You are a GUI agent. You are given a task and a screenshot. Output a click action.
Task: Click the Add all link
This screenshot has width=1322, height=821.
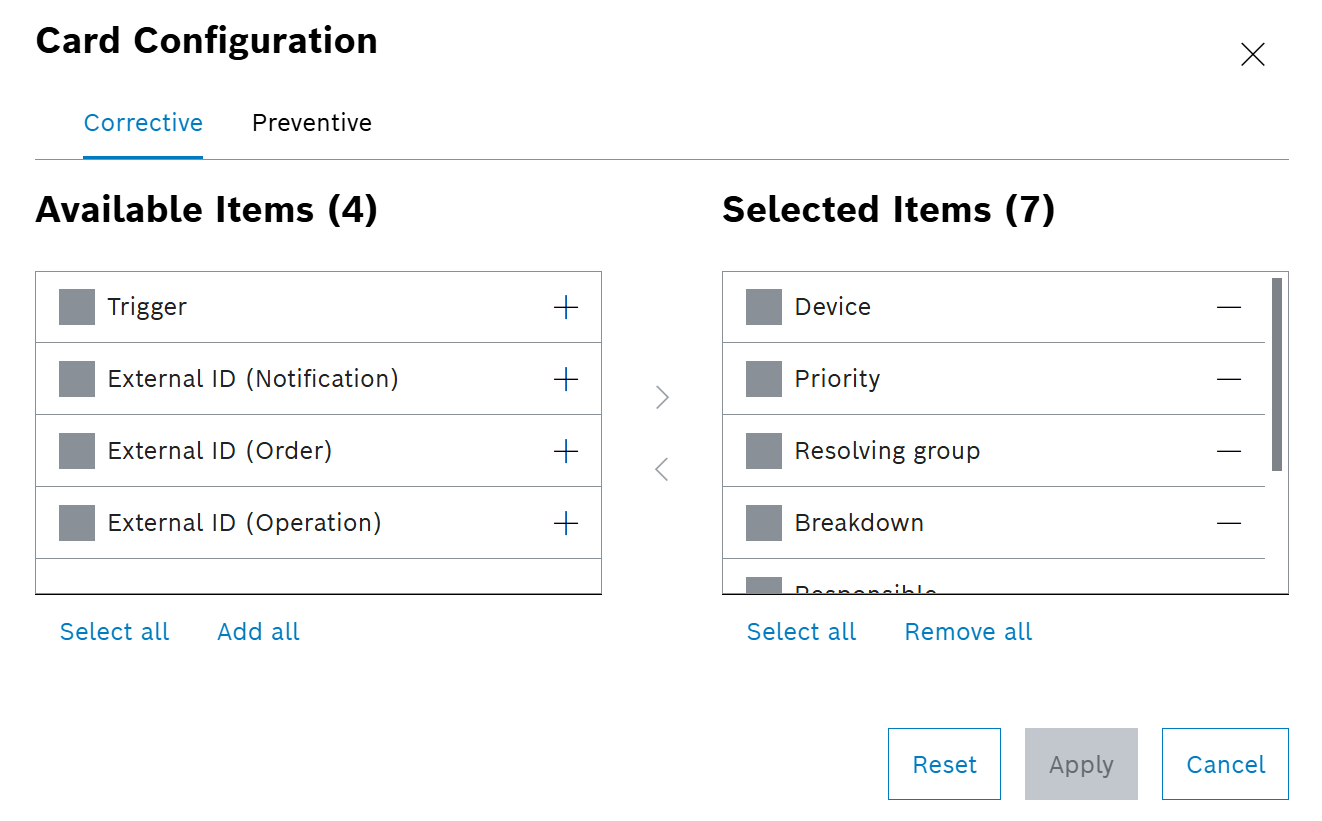[x=258, y=631]
